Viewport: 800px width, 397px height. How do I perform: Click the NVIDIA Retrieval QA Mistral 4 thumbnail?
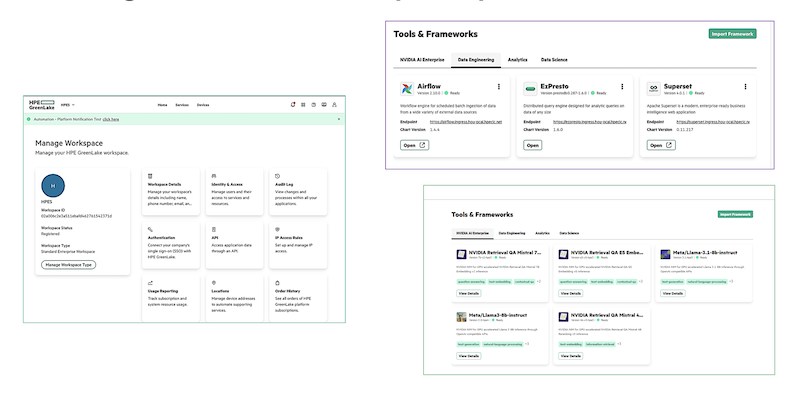pos(563,317)
